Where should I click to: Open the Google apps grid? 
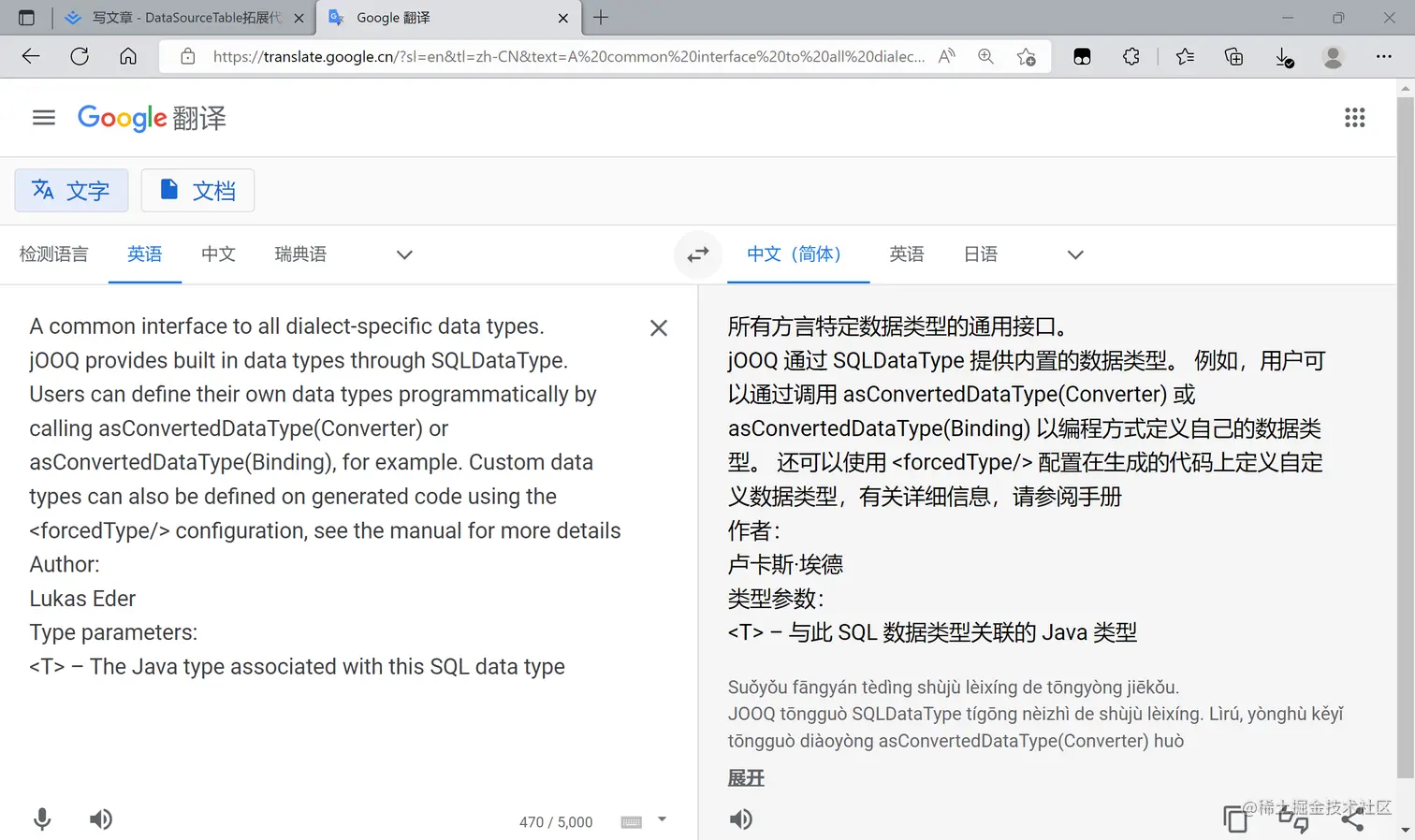(x=1354, y=118)
